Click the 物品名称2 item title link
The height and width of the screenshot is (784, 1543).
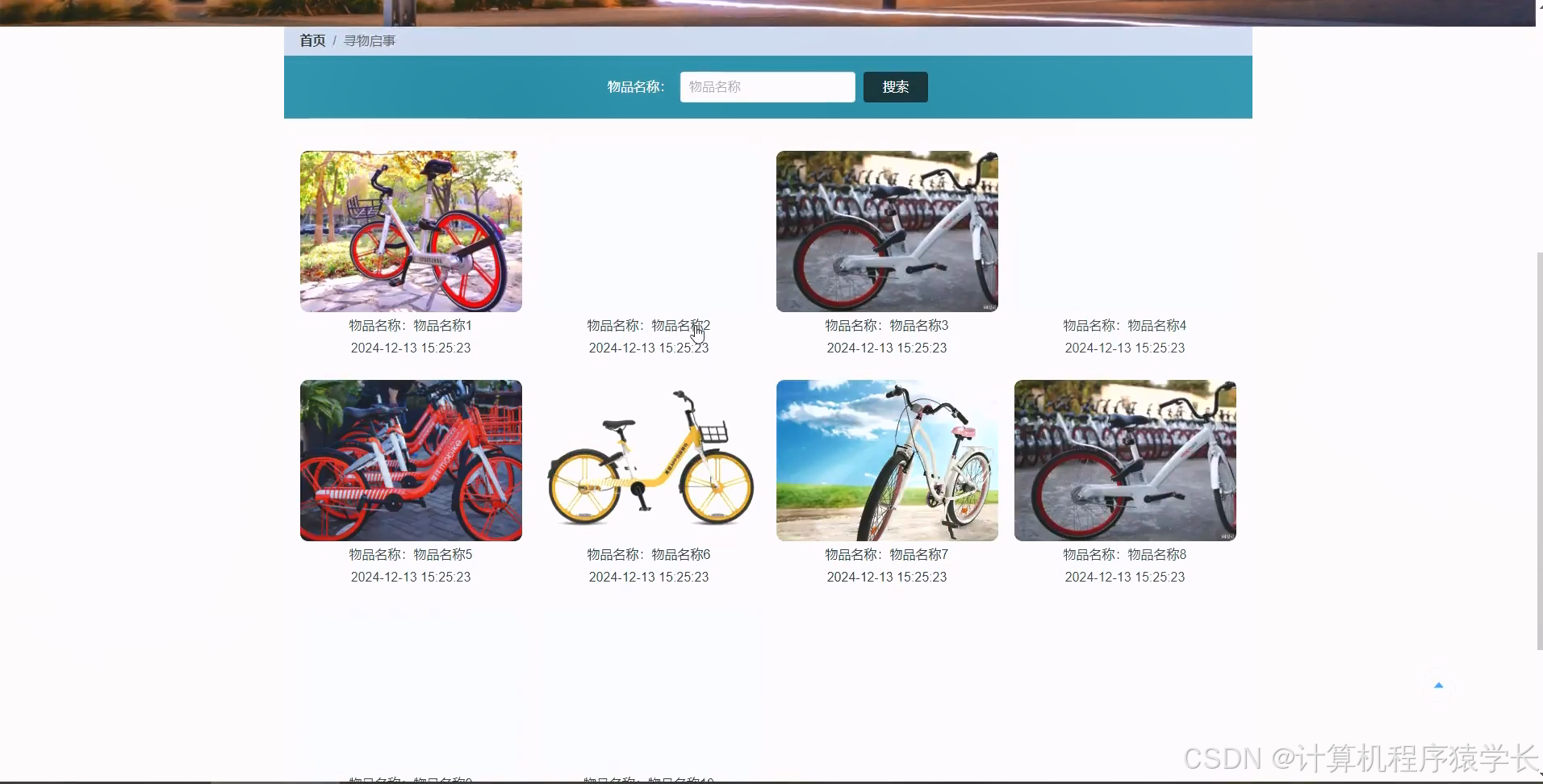click(648, 325)
